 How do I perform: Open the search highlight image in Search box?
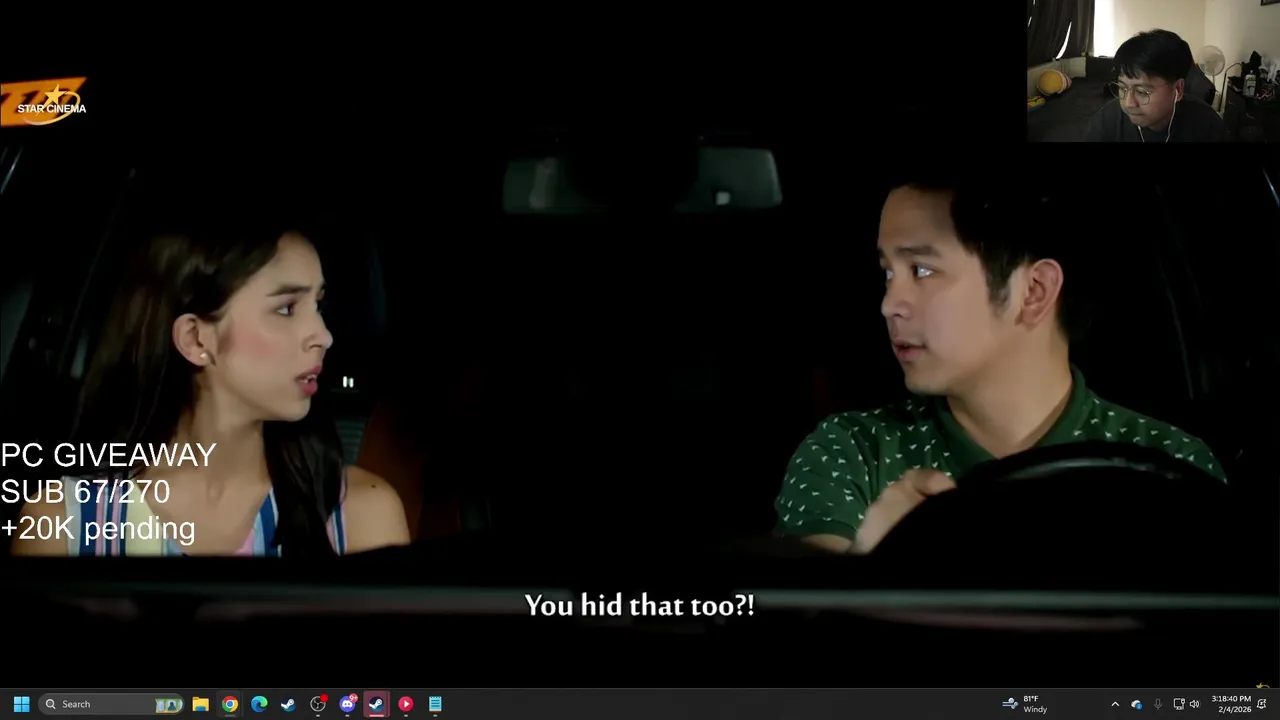pos(168,705)
